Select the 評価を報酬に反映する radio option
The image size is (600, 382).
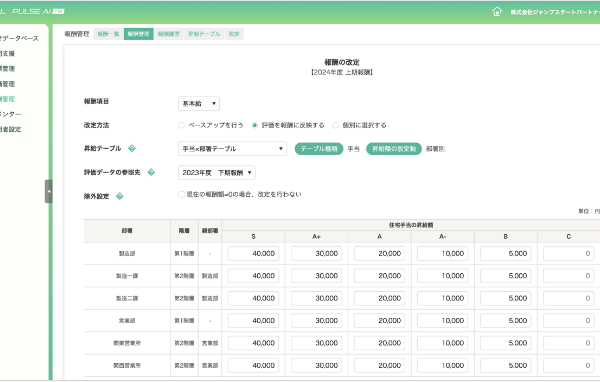click(x=254, y=125)
